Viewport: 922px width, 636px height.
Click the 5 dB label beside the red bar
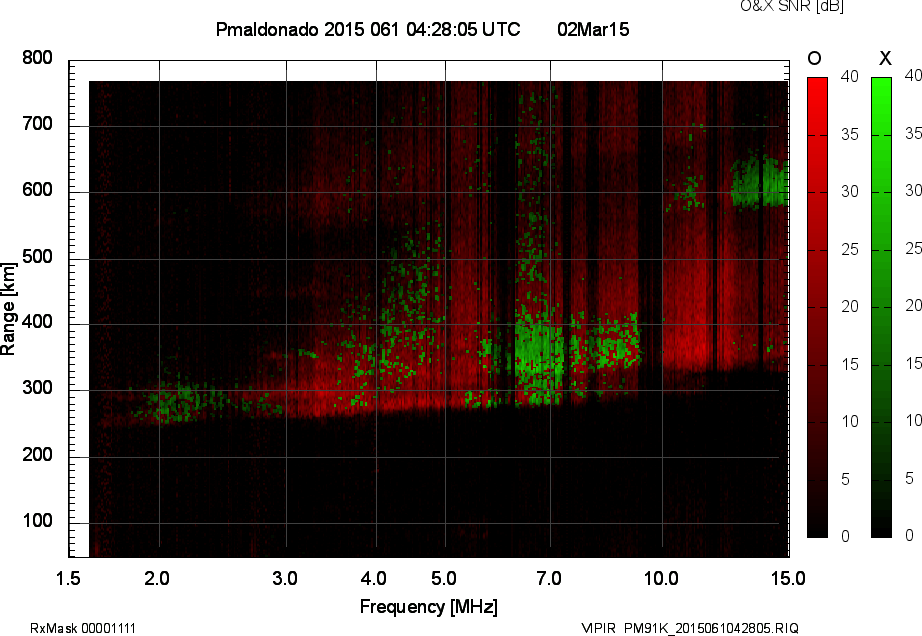point(846,479)
